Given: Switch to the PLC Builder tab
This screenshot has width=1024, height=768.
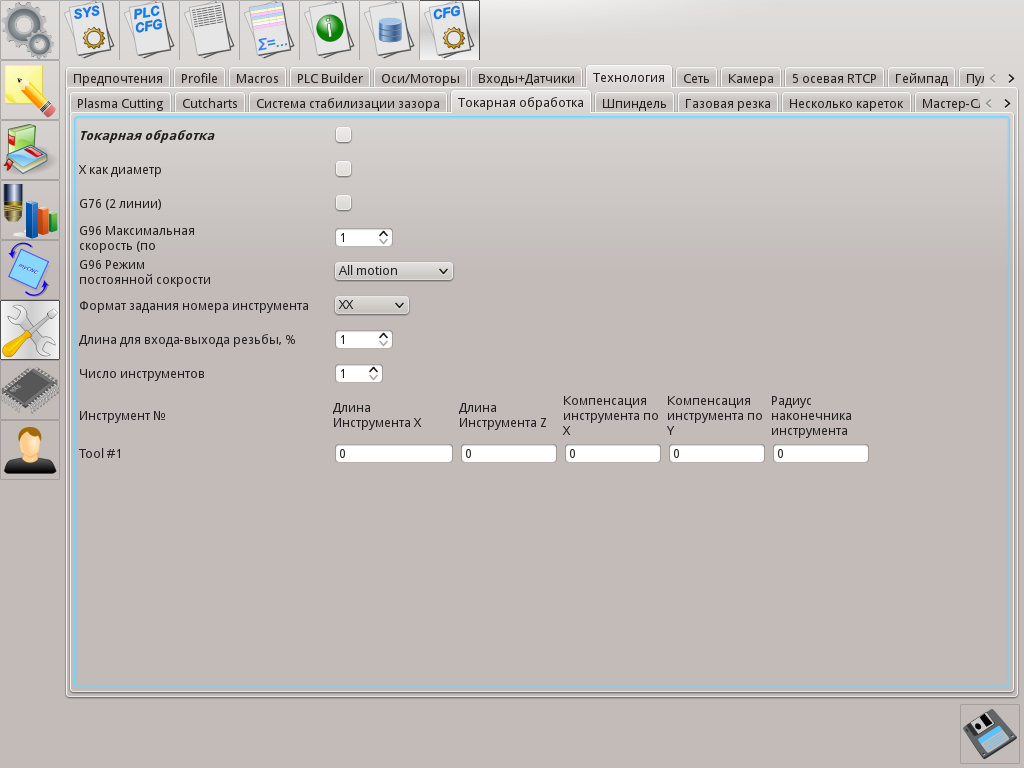Looking at the screenshot, I should pyautogui.click(x=330, y=78).
